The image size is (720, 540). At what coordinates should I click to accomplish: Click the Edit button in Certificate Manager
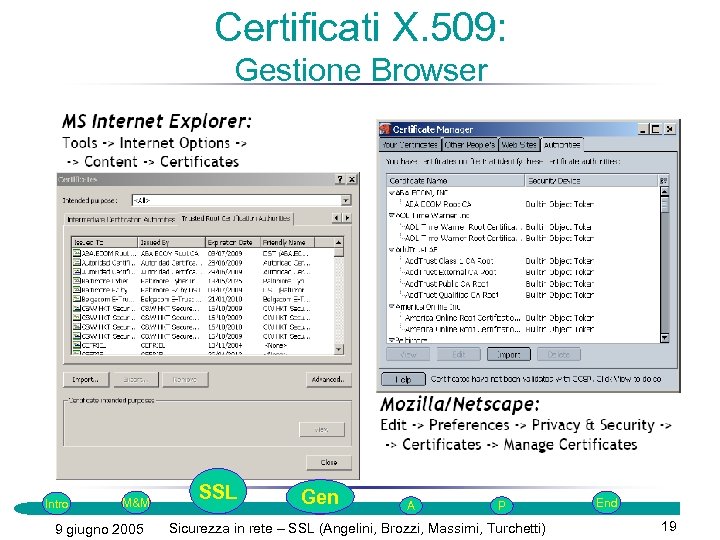(459, 354)
